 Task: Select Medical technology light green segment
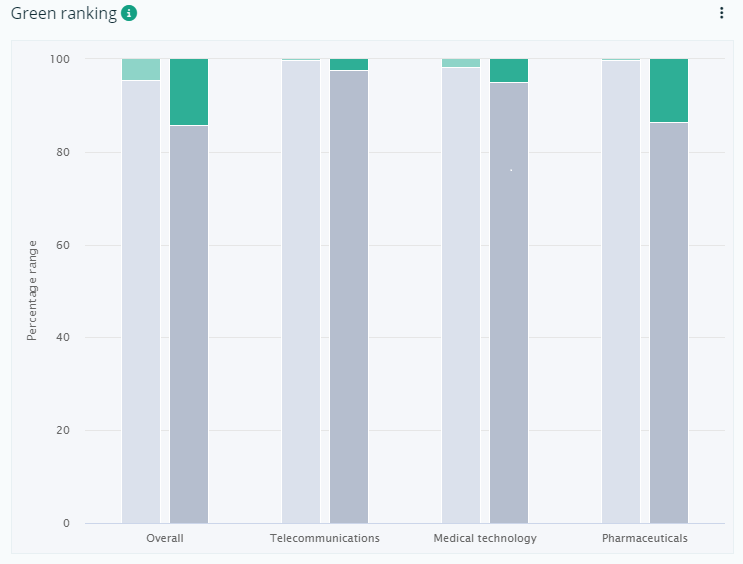tap(461, 63)
